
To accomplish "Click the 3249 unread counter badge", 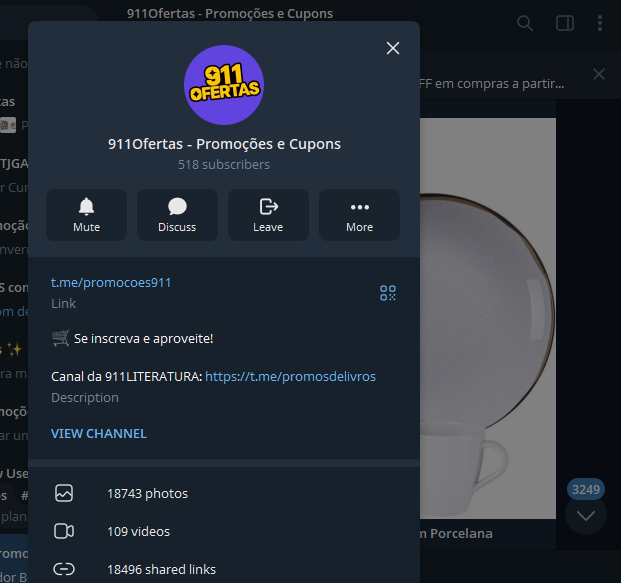I will [x=586, y=490].
